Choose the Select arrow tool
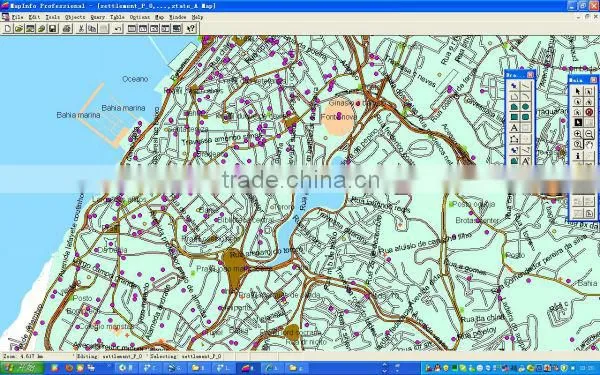The image size is (600, 375). (x=577, y=91)
